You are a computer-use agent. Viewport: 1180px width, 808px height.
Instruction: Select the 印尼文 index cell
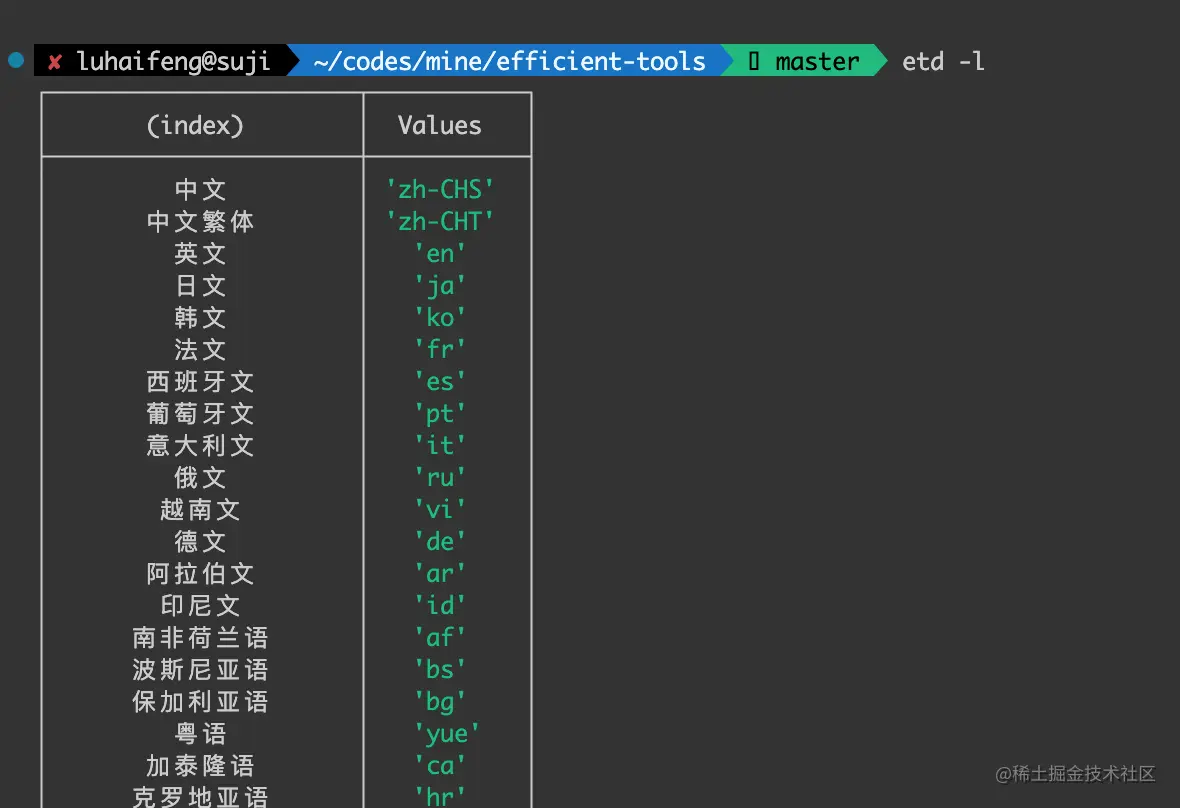[x=200, y=606]
